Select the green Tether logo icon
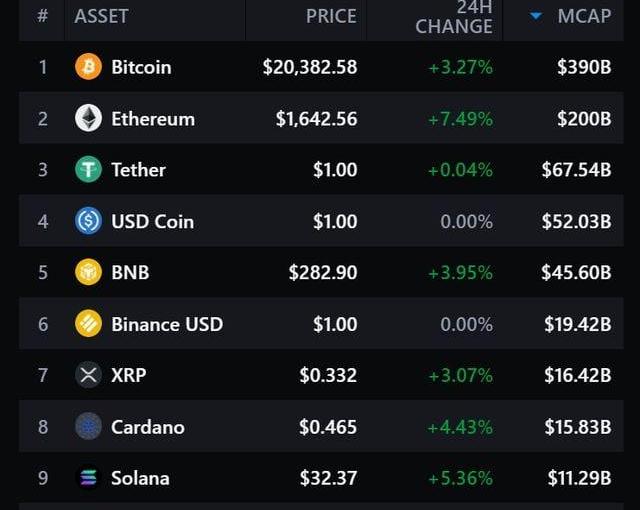 pyautogui.click(x=88, y=169)
